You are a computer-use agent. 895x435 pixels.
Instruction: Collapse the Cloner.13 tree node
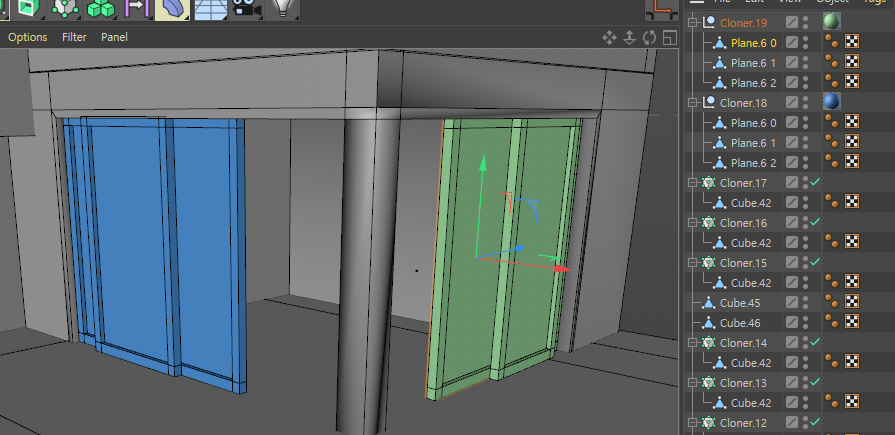694,382
